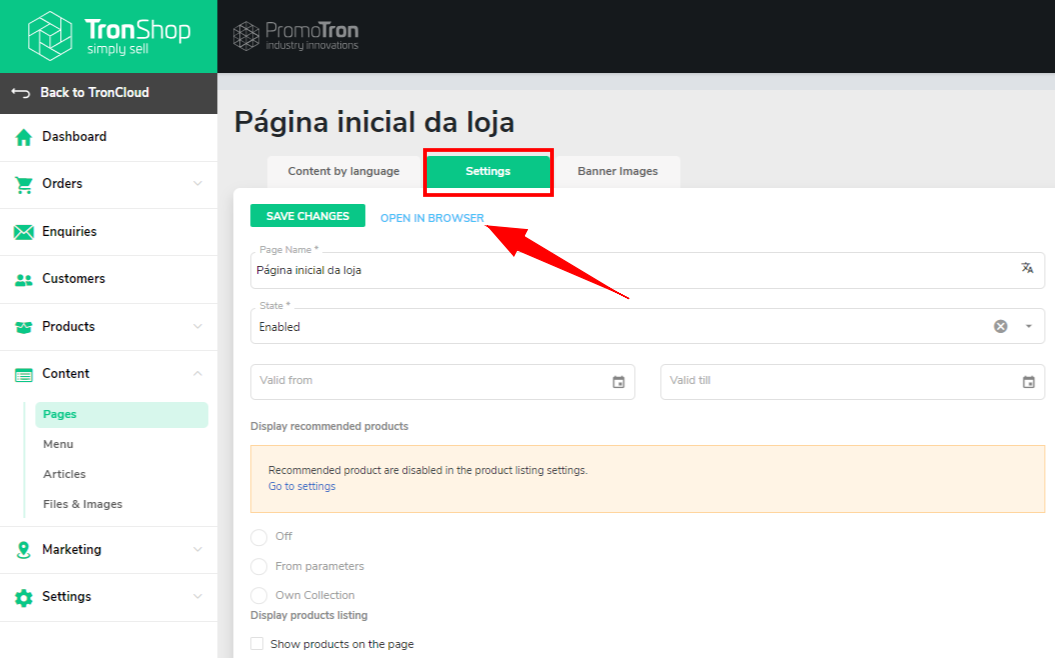Open the Customers menu item

coord(108,279)
